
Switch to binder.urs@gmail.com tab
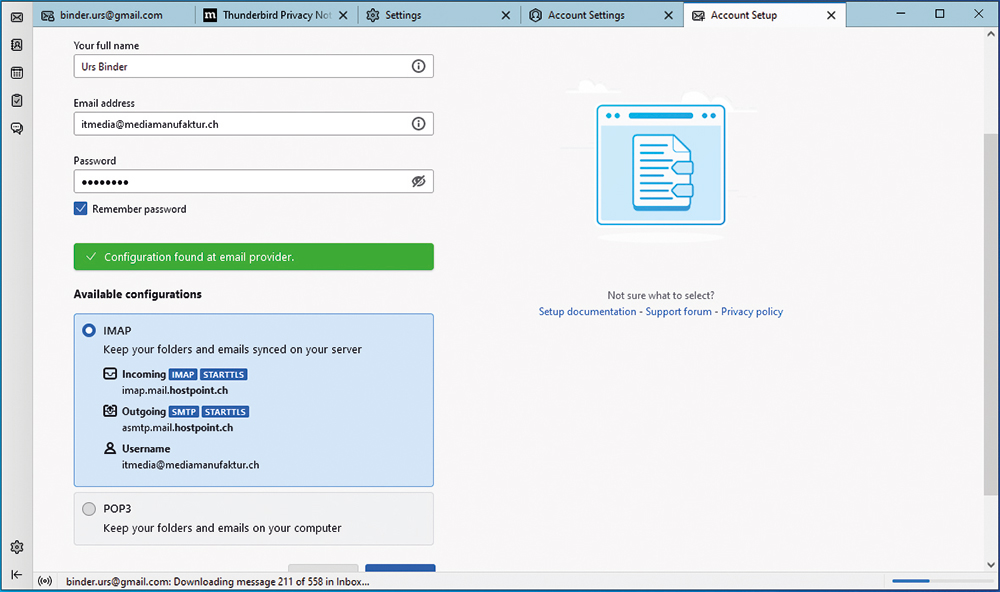pos(110,15)
